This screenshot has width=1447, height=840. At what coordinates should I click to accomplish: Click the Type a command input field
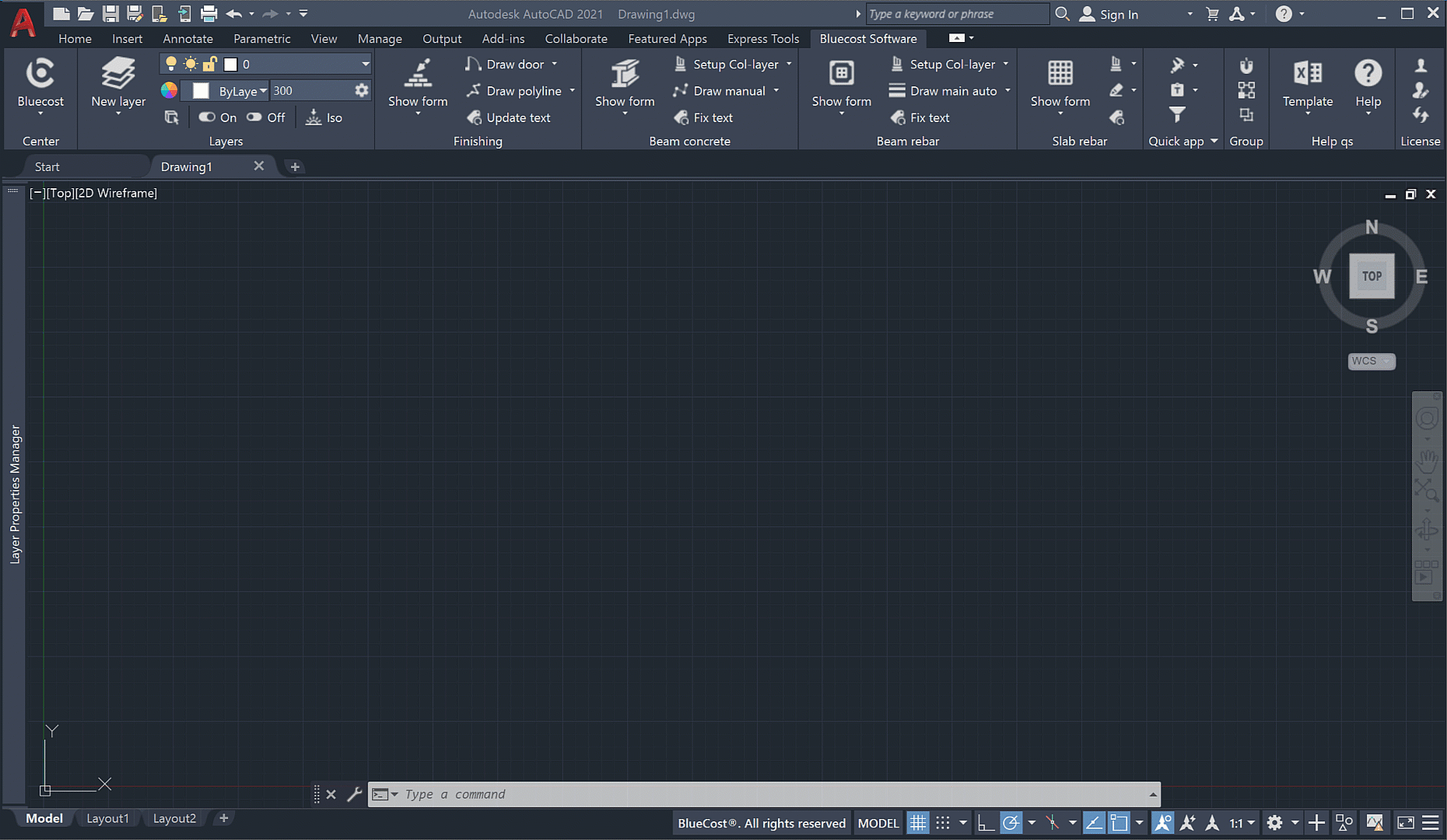click(762, 794)
